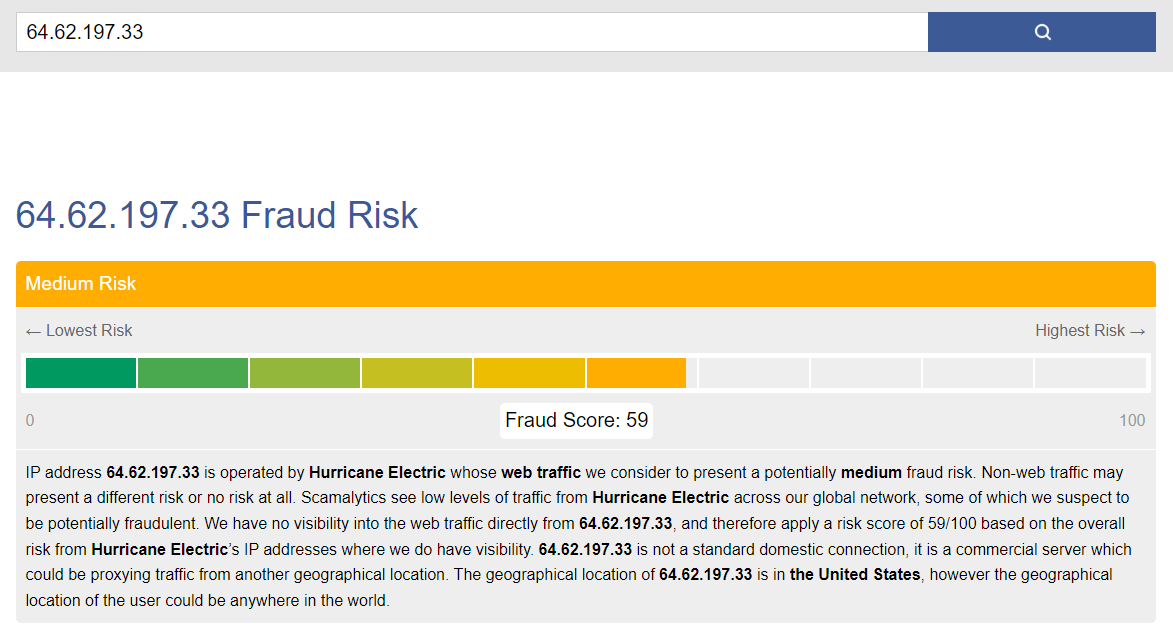Click the first bold Hurricane Electric text
This screenshot has width=1173, height=631.
pyautogui.click(x=377, y=472)
